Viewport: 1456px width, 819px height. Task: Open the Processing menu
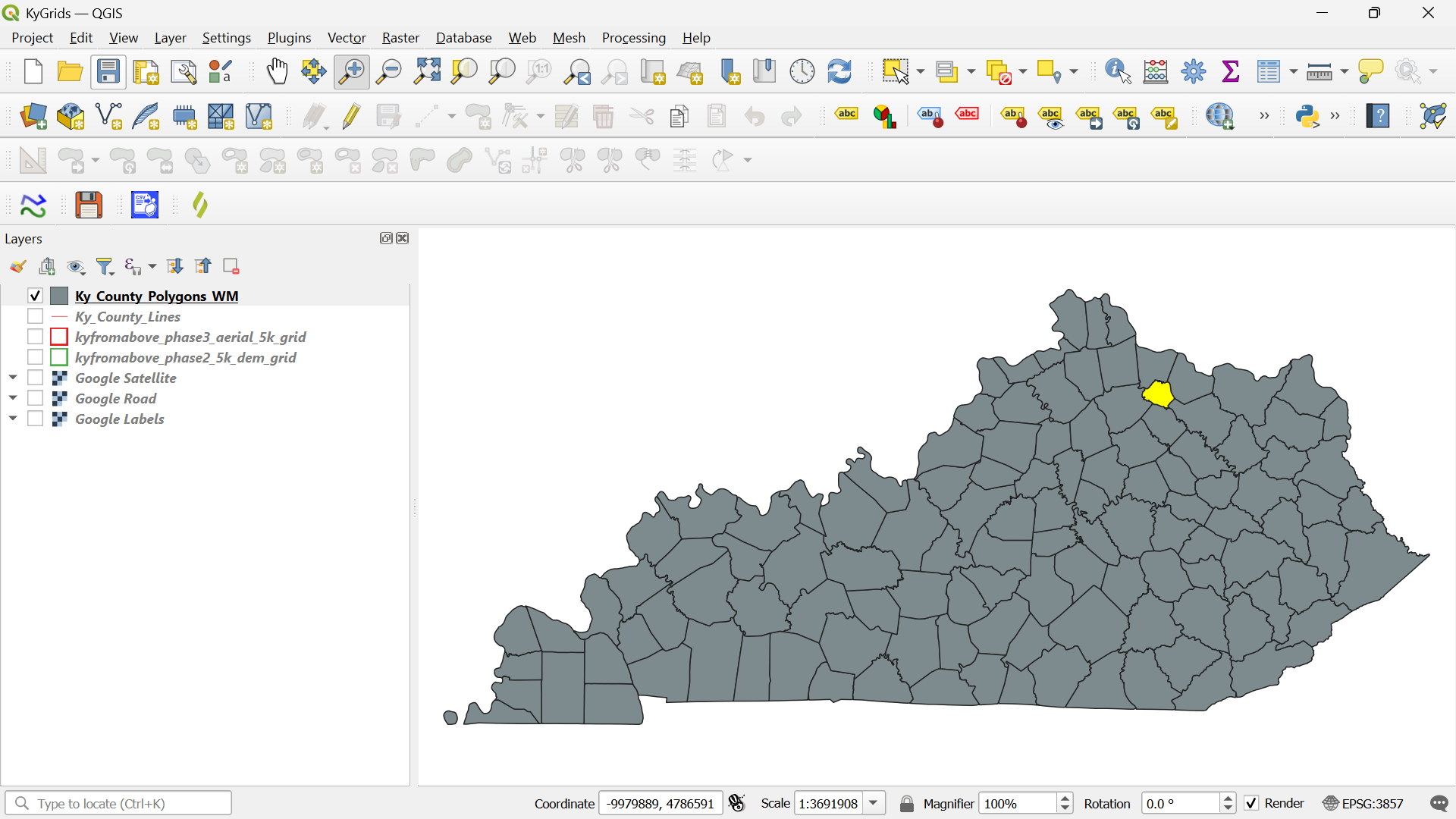pos(633,37)
